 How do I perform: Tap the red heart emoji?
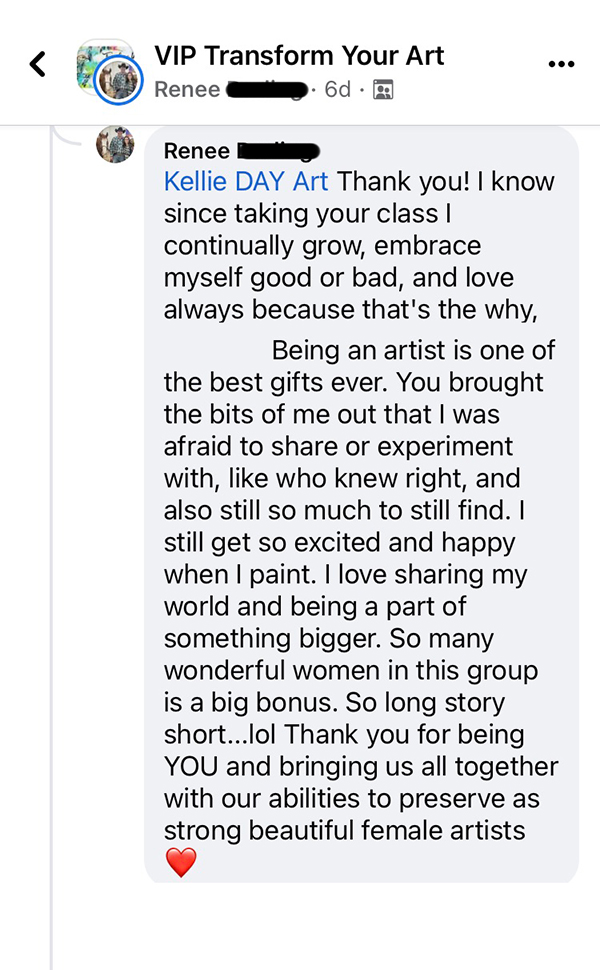click(x=181, y=862)
